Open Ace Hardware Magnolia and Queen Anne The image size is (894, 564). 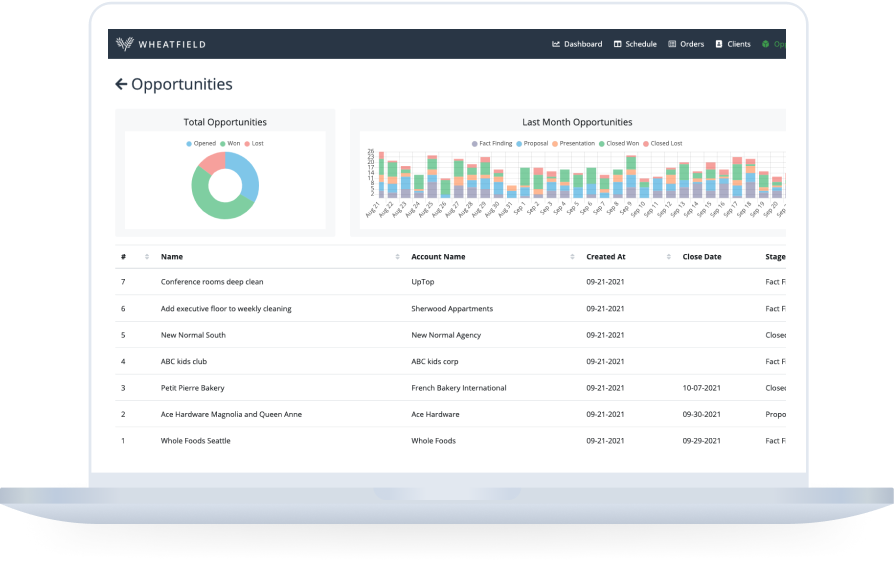point(231,415)
